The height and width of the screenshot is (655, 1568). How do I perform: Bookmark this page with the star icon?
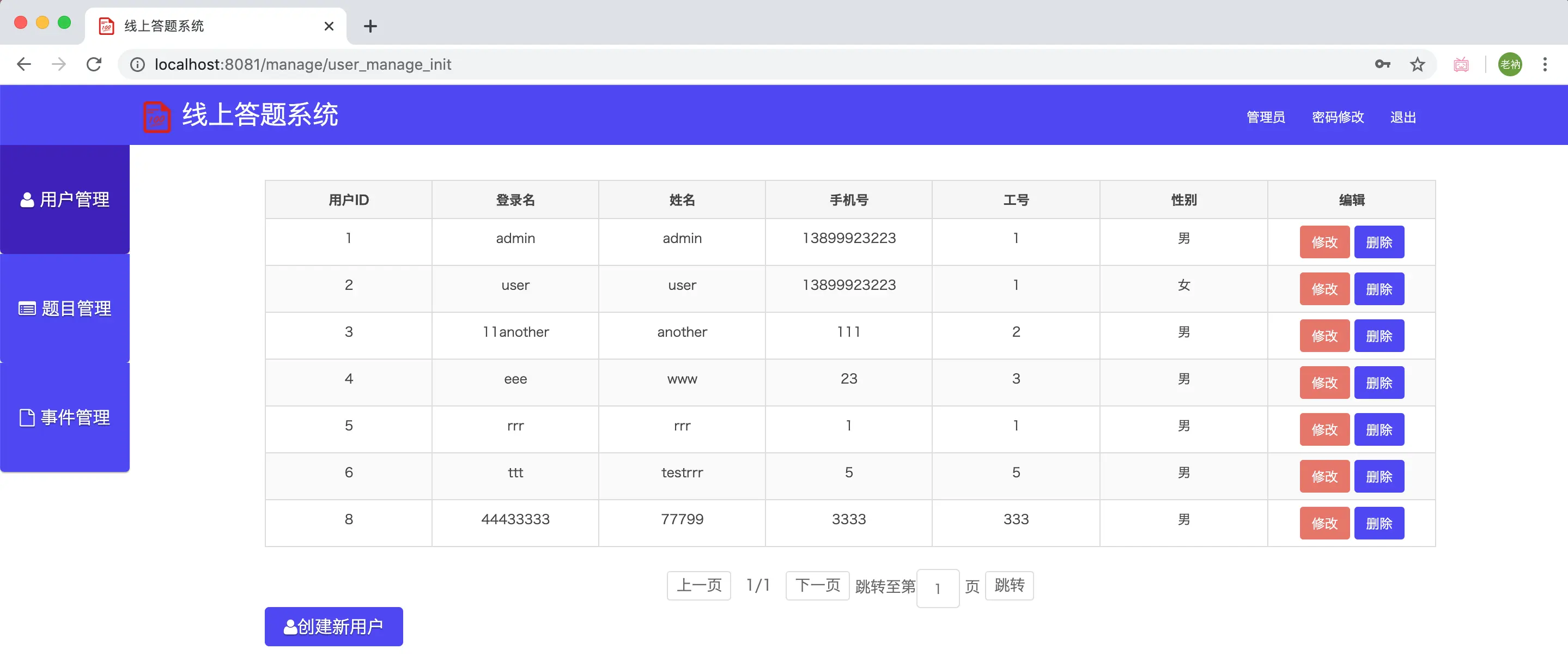click(x=1417, y=64)
